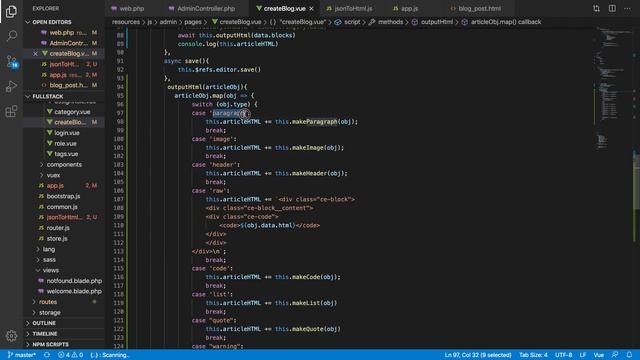This screenshot has width=640, height=360.
Task: Expand the Timeline panel
Action: [x=44, y=334]
